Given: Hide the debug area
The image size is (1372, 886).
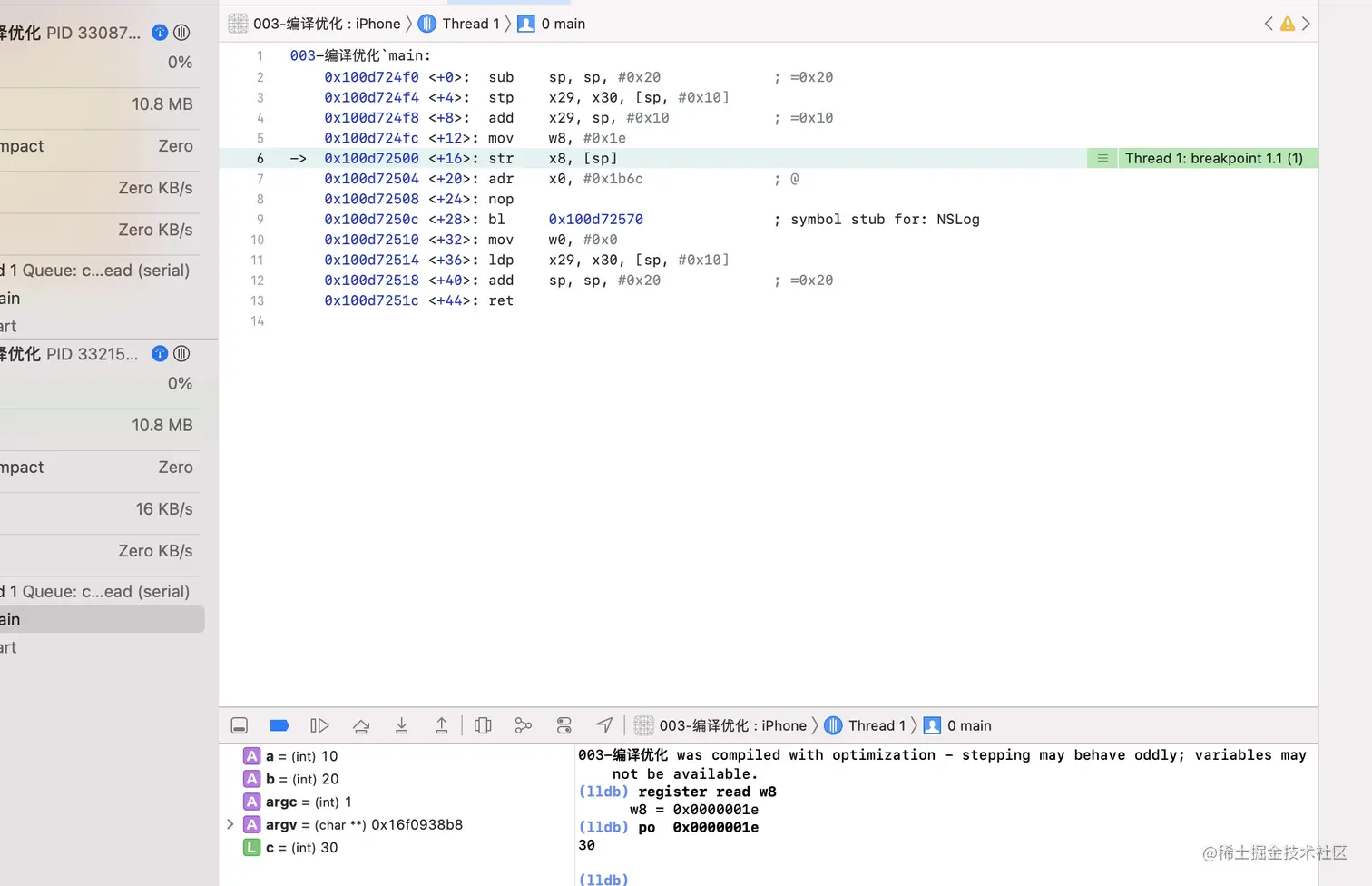Looking at the screenshot, I should tap(240, 725).
